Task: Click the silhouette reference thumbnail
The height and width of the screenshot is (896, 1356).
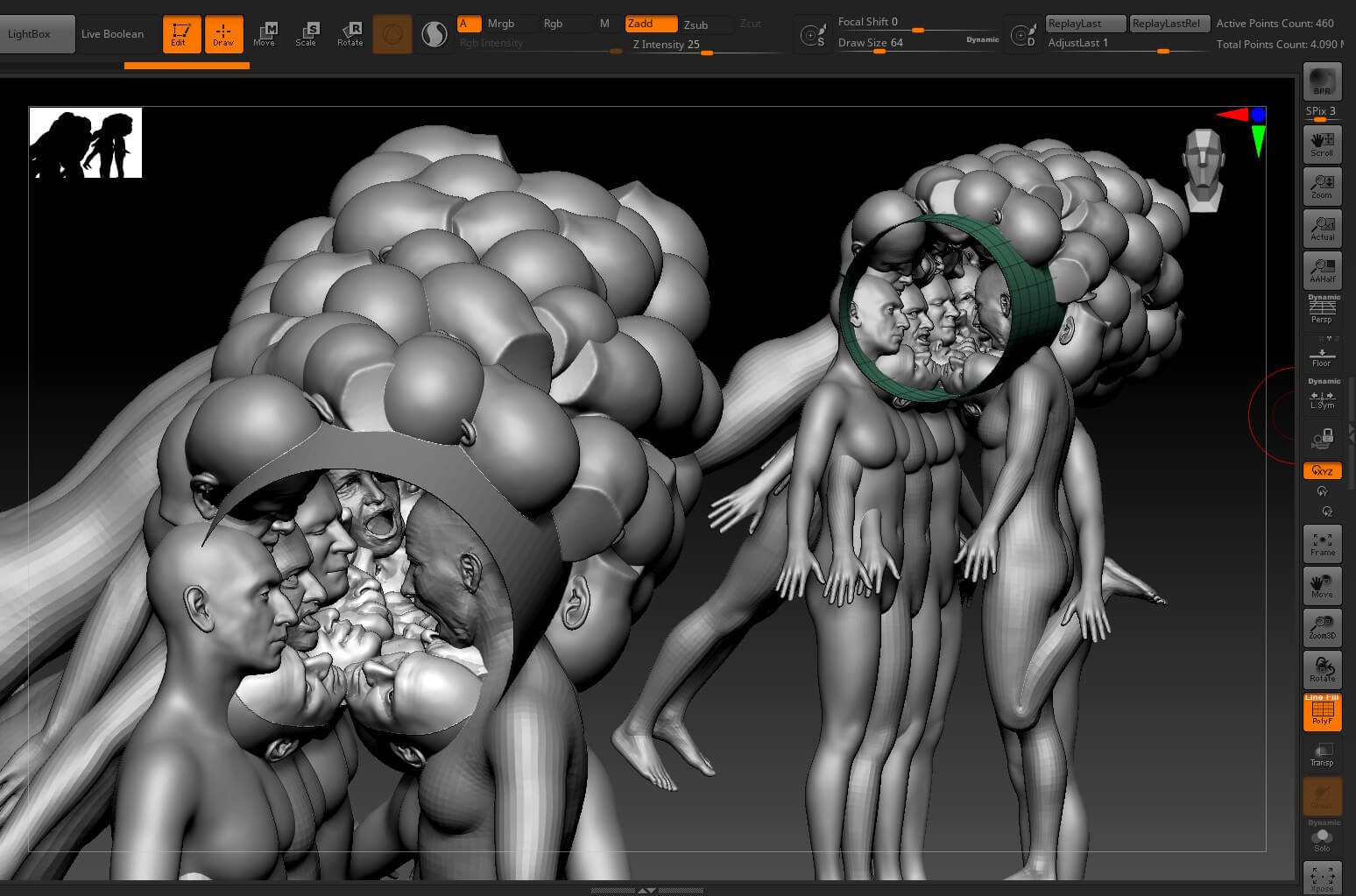Action: [86, 143]
